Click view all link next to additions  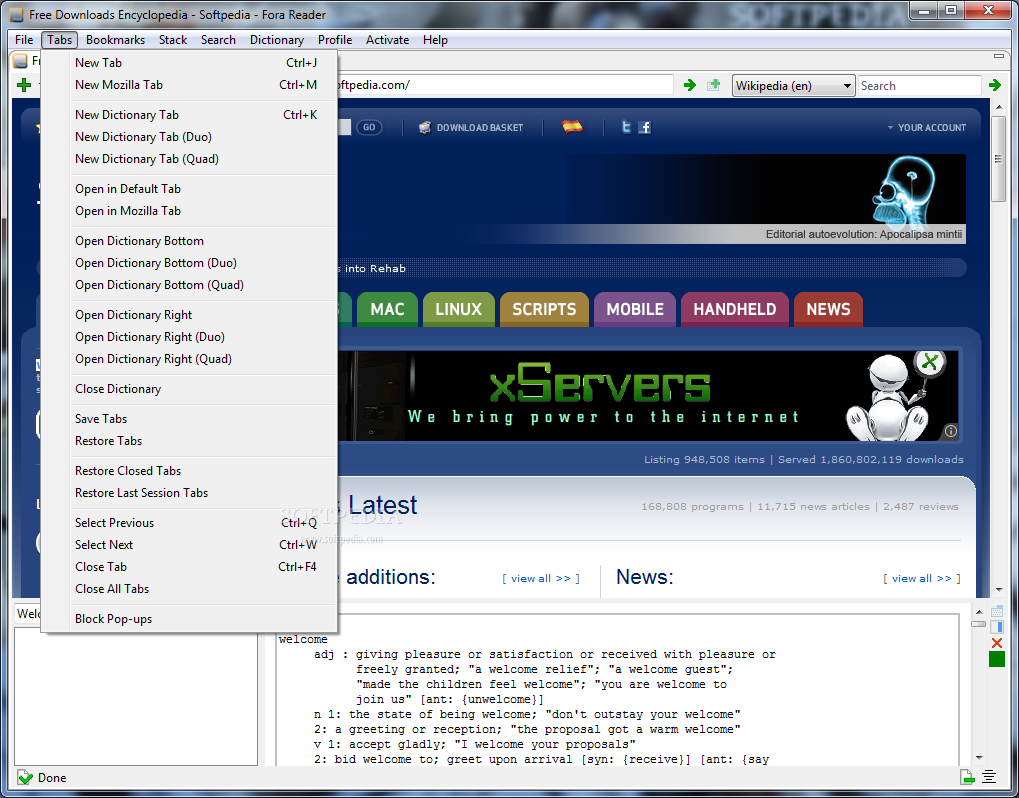click(x=541, y=578)
